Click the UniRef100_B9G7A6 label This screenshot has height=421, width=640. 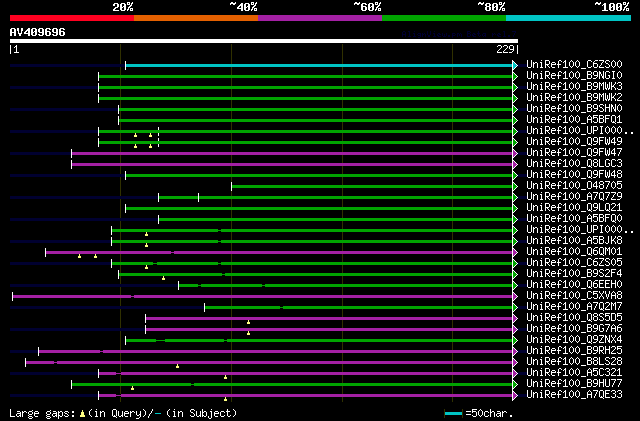click(x=574, y=329)
